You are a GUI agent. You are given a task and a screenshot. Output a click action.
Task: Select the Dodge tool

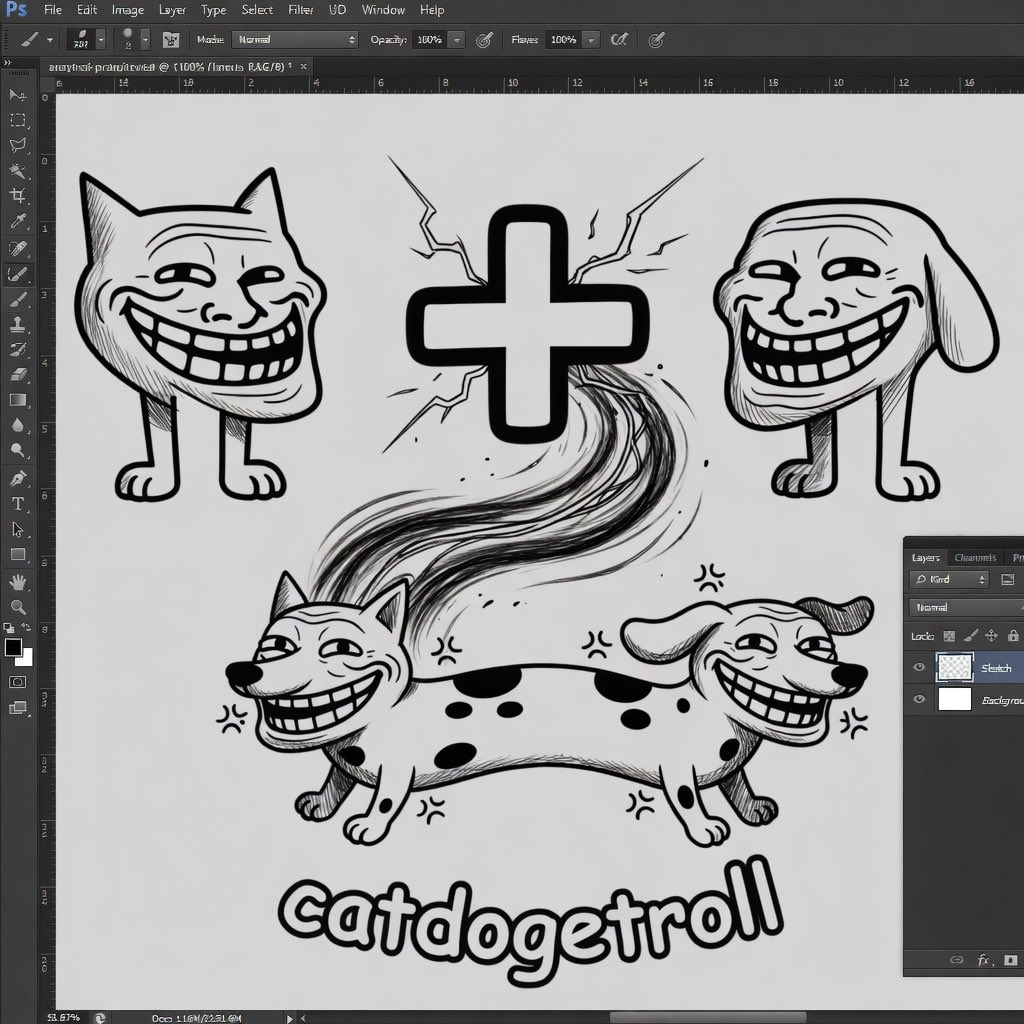[18, 451]
